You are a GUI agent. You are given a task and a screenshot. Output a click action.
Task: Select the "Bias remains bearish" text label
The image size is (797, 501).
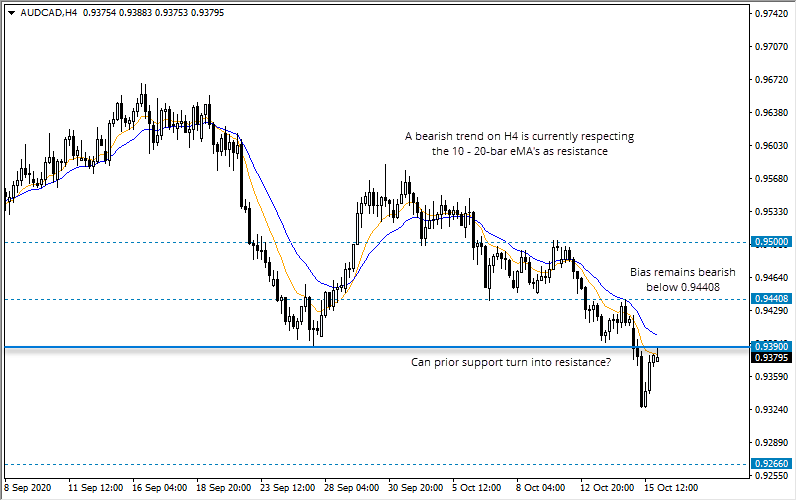click(682, 279)
